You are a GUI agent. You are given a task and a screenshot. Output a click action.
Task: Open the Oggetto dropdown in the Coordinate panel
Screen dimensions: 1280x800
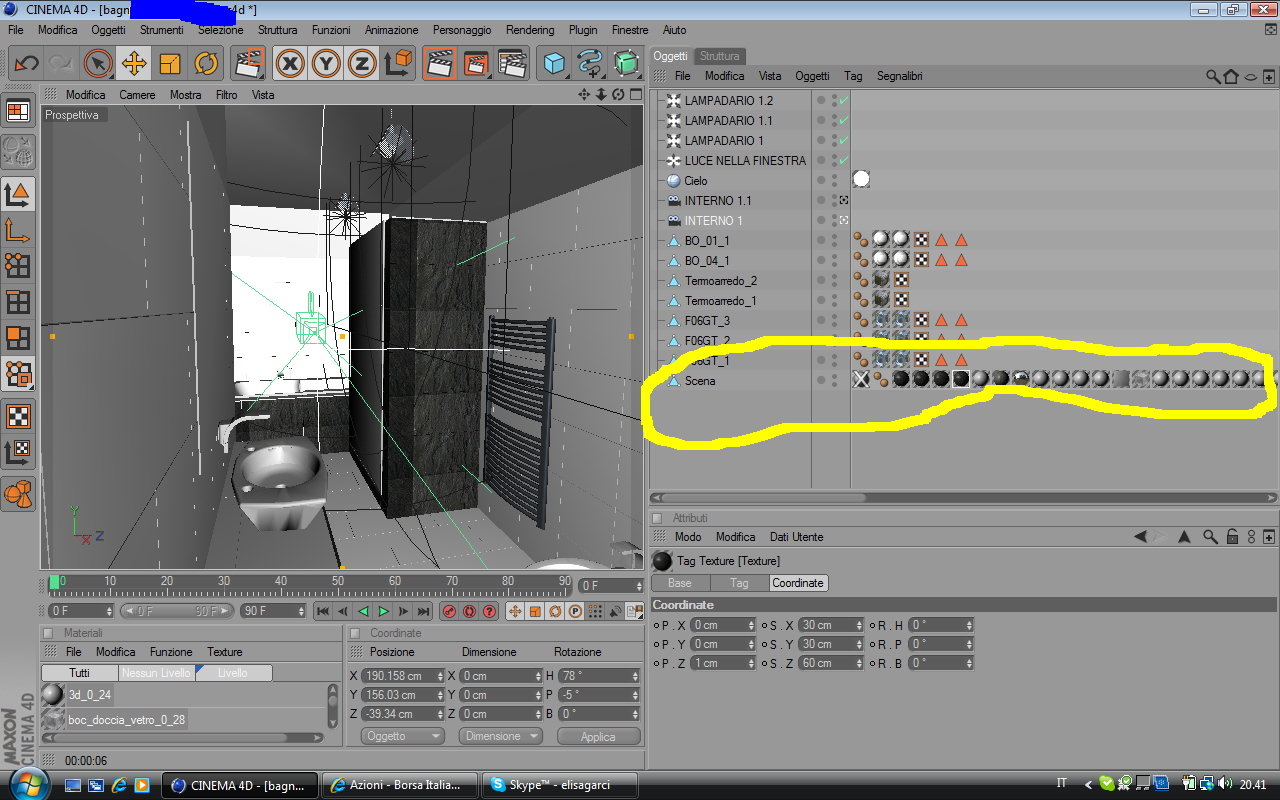point(401,736)
